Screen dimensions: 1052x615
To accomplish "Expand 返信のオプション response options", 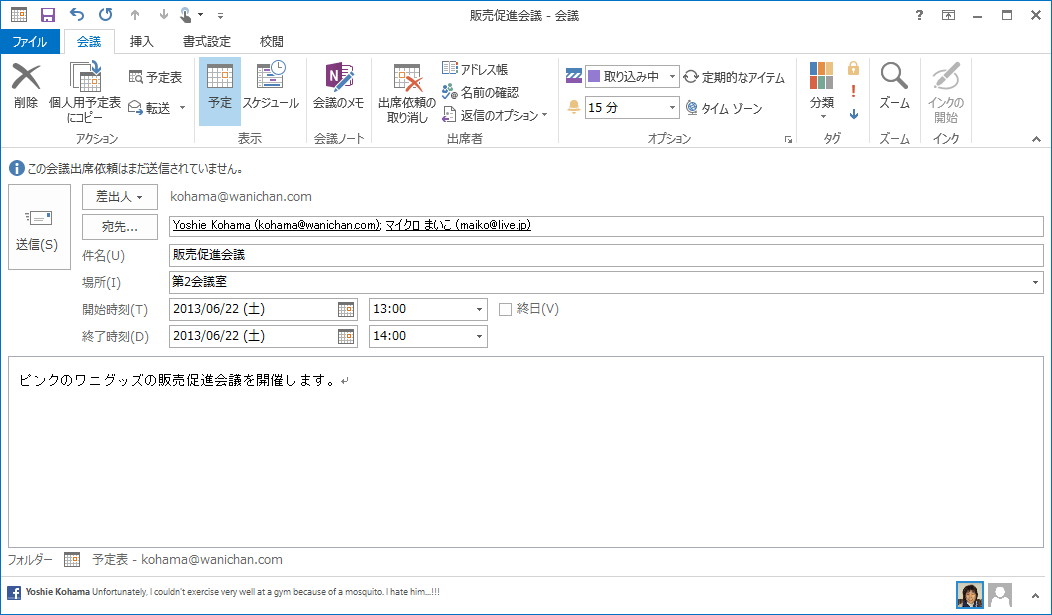I will click(494, 115).
